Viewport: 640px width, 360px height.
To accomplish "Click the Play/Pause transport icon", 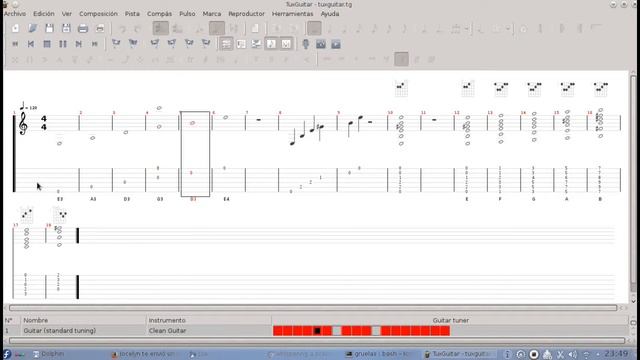I will tap(63, 44).
